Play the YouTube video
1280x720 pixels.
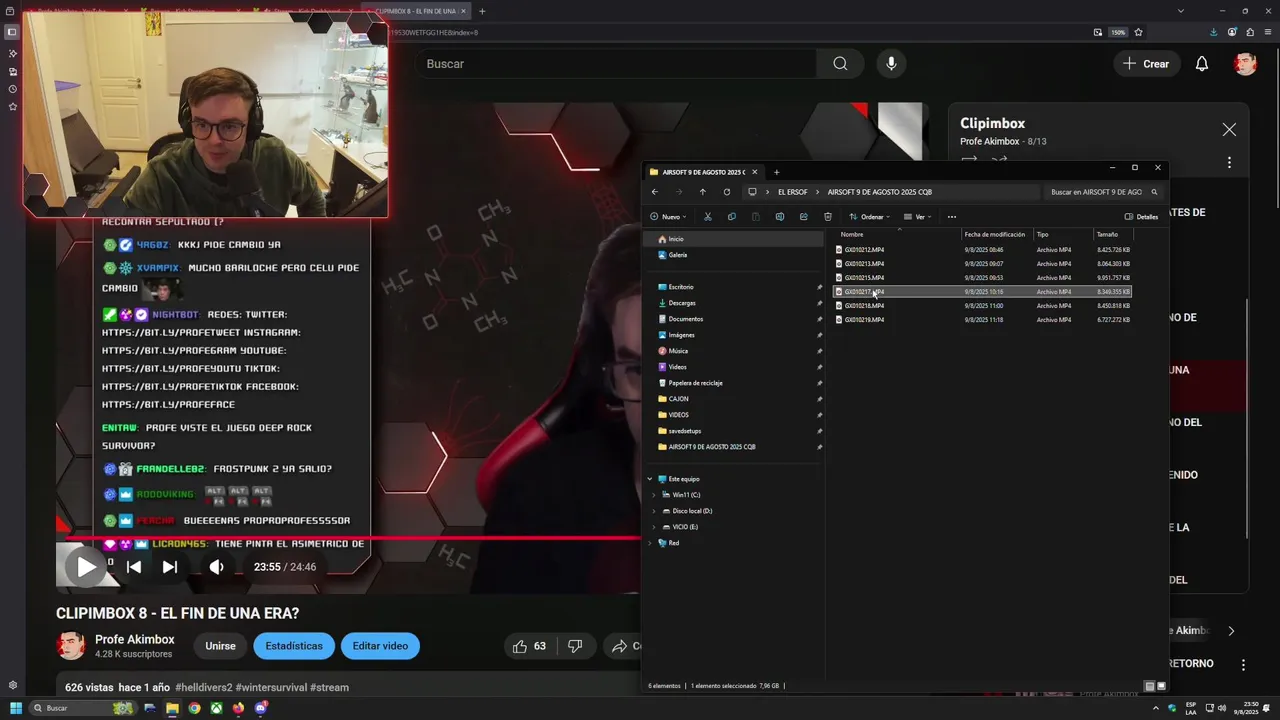pos(86,567)
